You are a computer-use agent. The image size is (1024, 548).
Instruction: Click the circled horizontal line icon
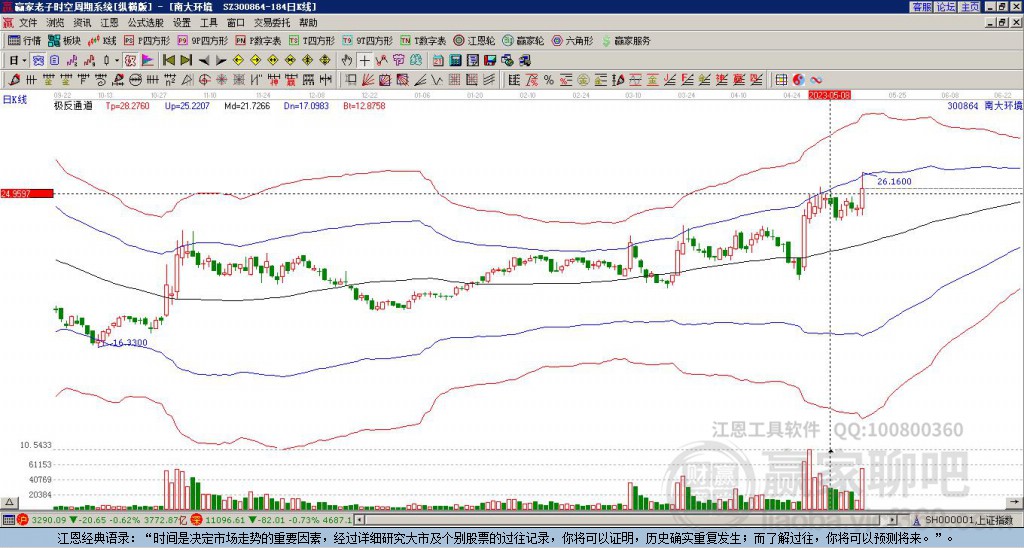point(134,80)
